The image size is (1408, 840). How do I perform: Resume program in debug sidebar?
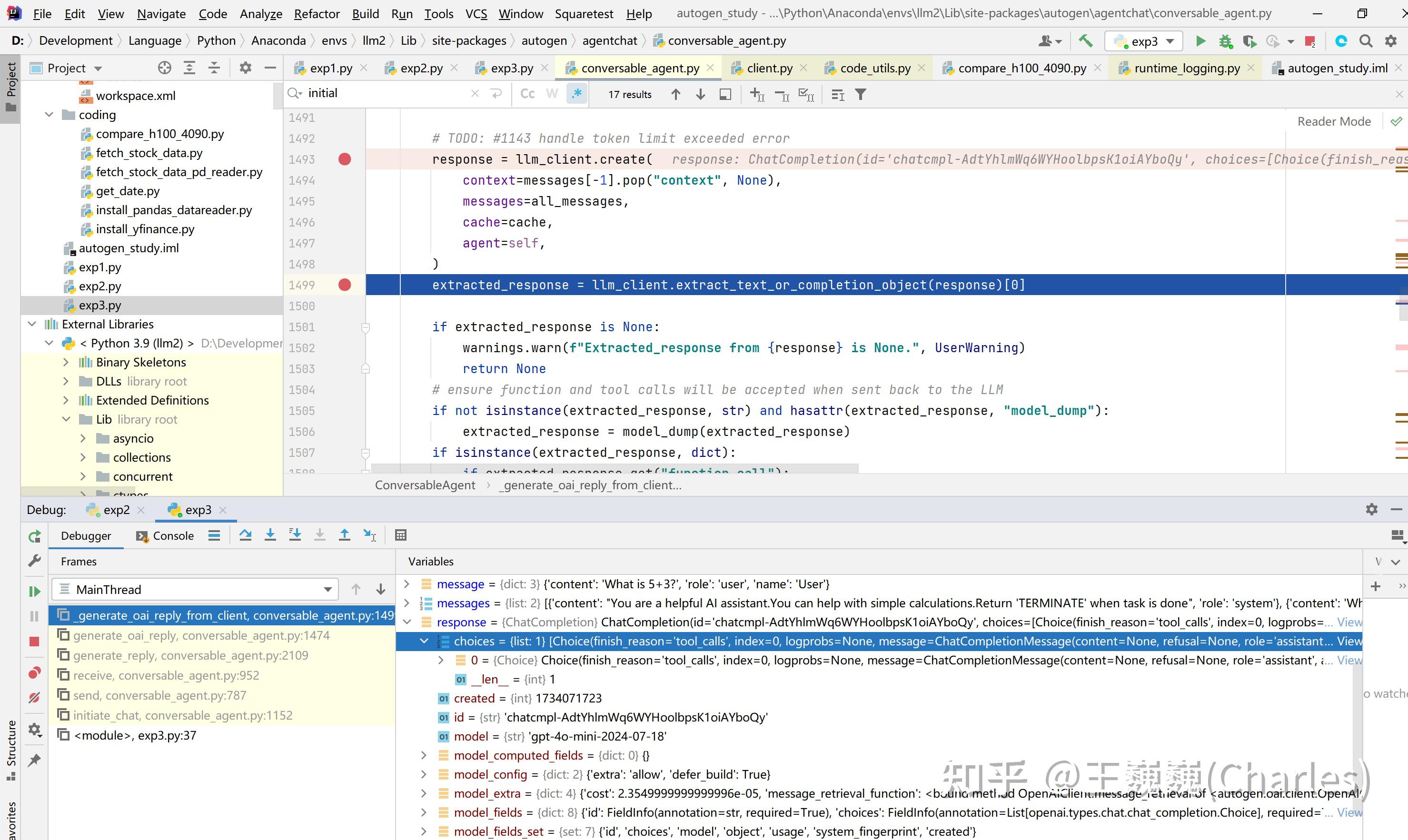tap(35, 591)
